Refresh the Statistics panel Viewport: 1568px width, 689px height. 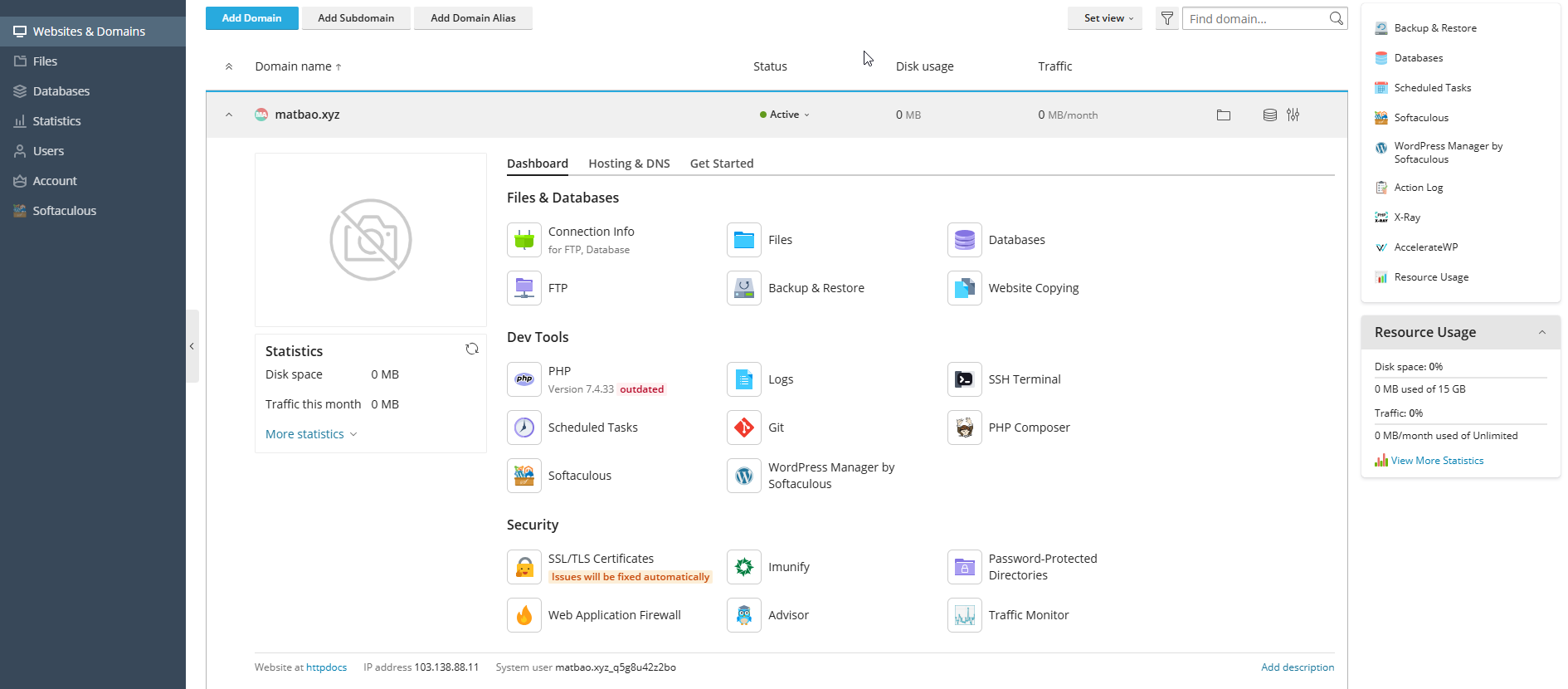click(472, 349)
